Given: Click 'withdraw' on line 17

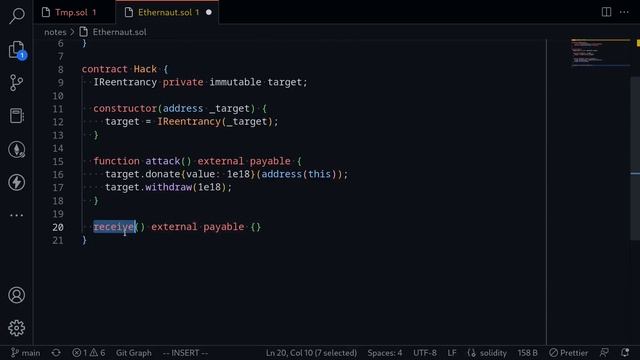Looking at the screenshot, I should click(x=169, y=187).
